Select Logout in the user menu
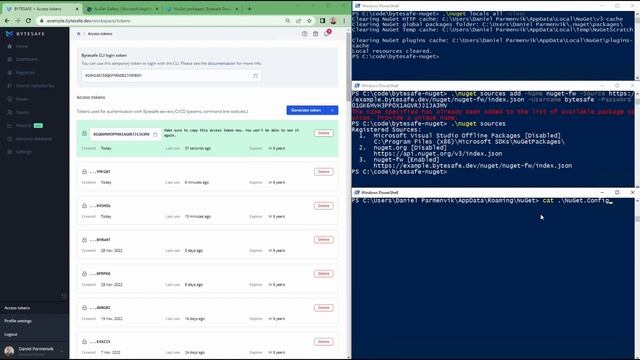Viewport: 640px width, 360px height. [x=11, y=334]
